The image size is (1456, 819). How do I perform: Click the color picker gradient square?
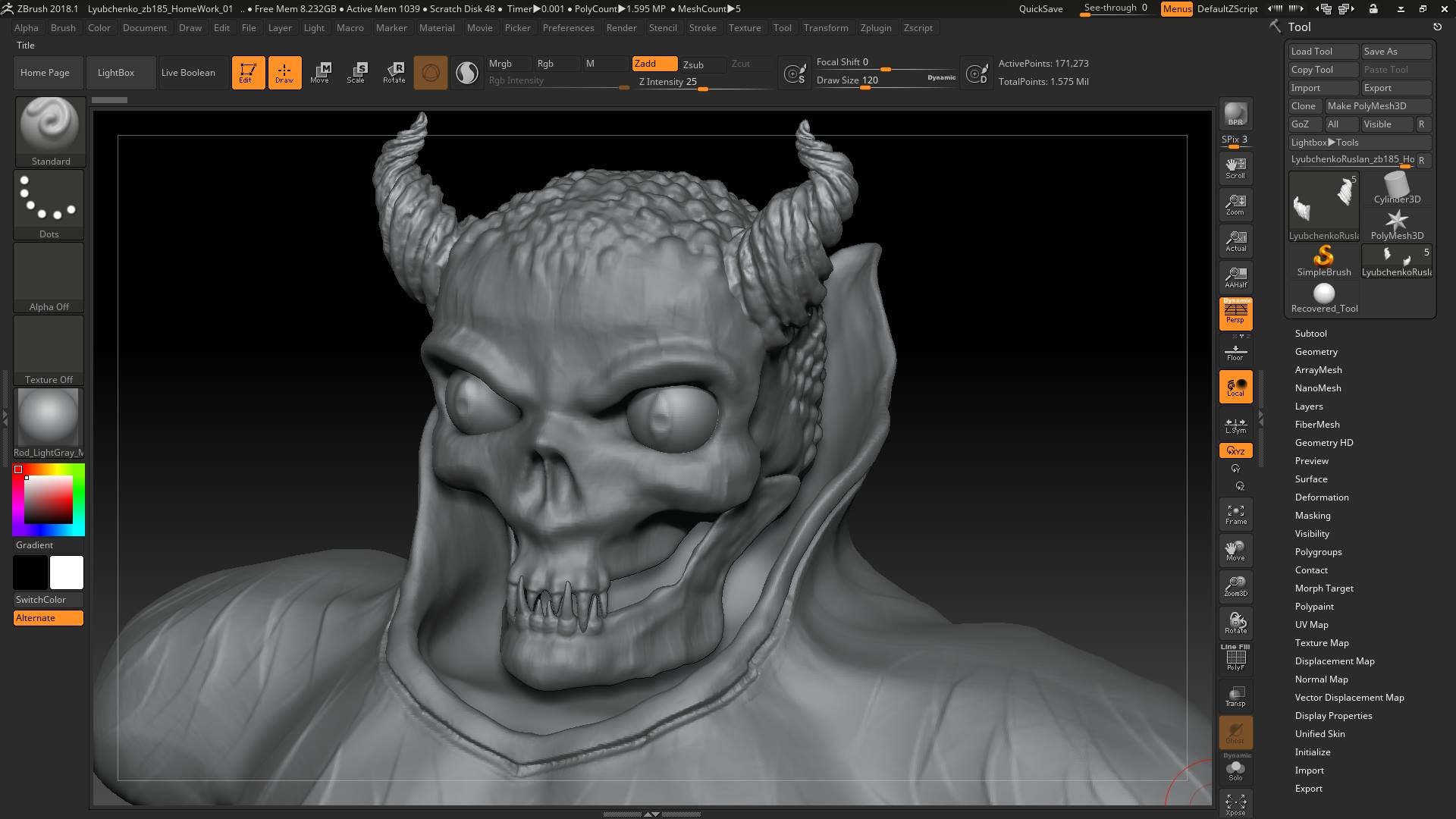click(49, 500)
